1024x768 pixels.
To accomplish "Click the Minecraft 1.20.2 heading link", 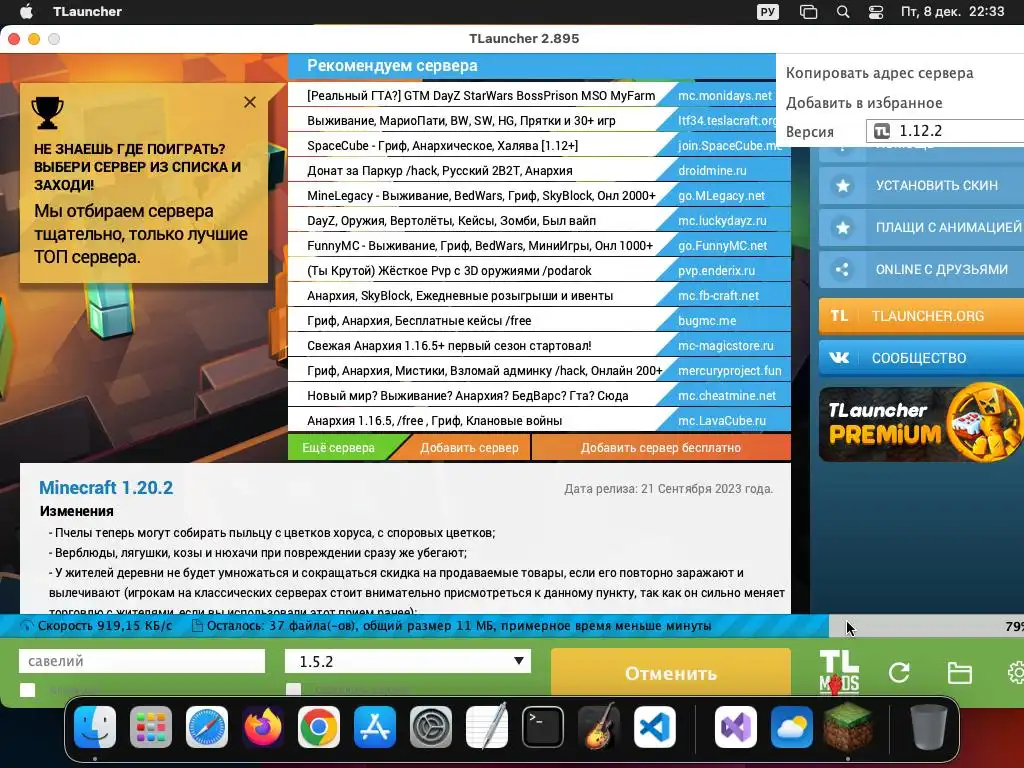I will [106, 488].
